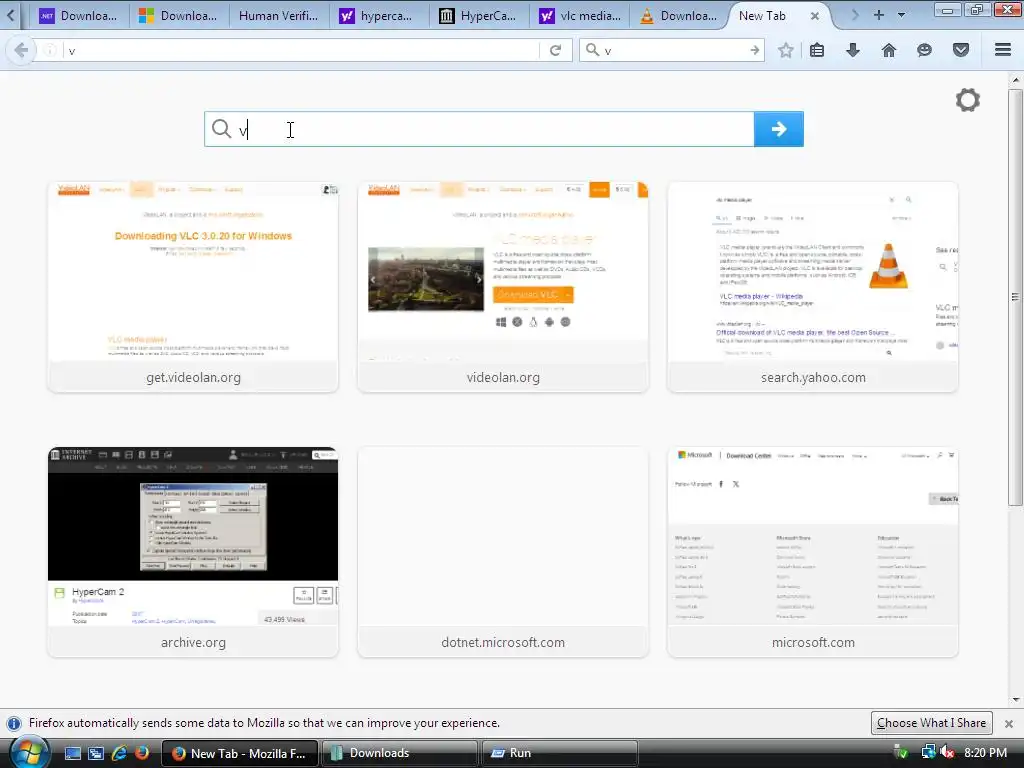Click the page vertical scrollbar thumb
This screenshot has width=1024, height=768.
pos(1015,297)
